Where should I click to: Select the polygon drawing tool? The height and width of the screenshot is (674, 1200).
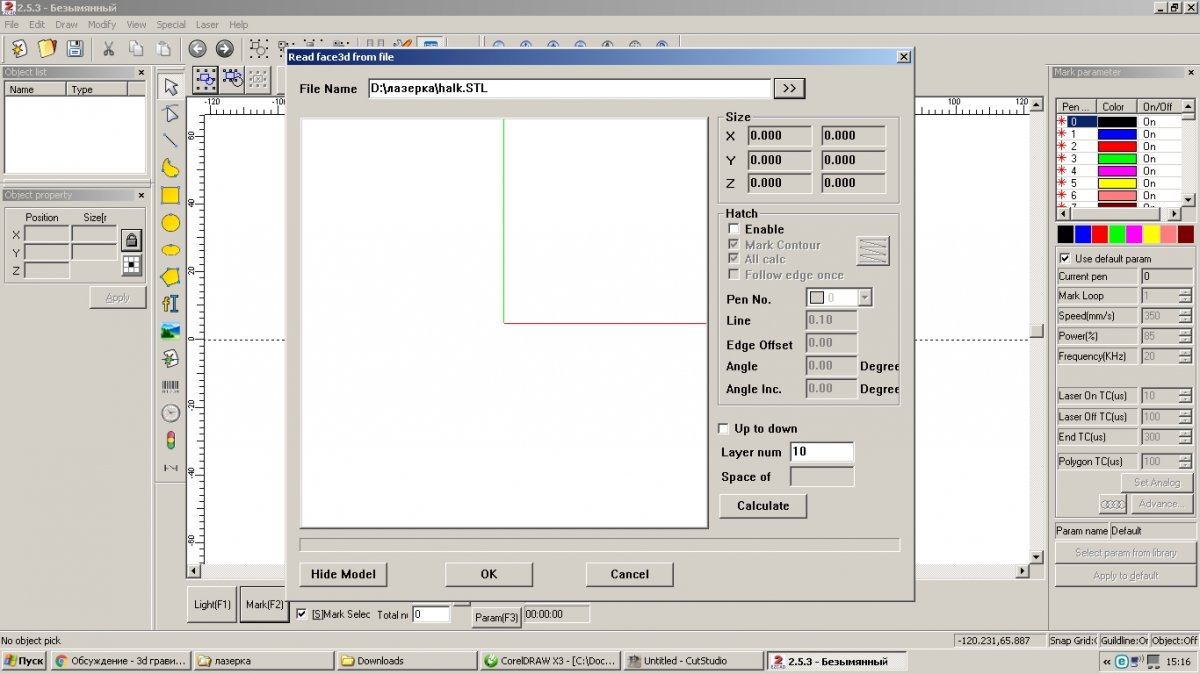(171, 277)
